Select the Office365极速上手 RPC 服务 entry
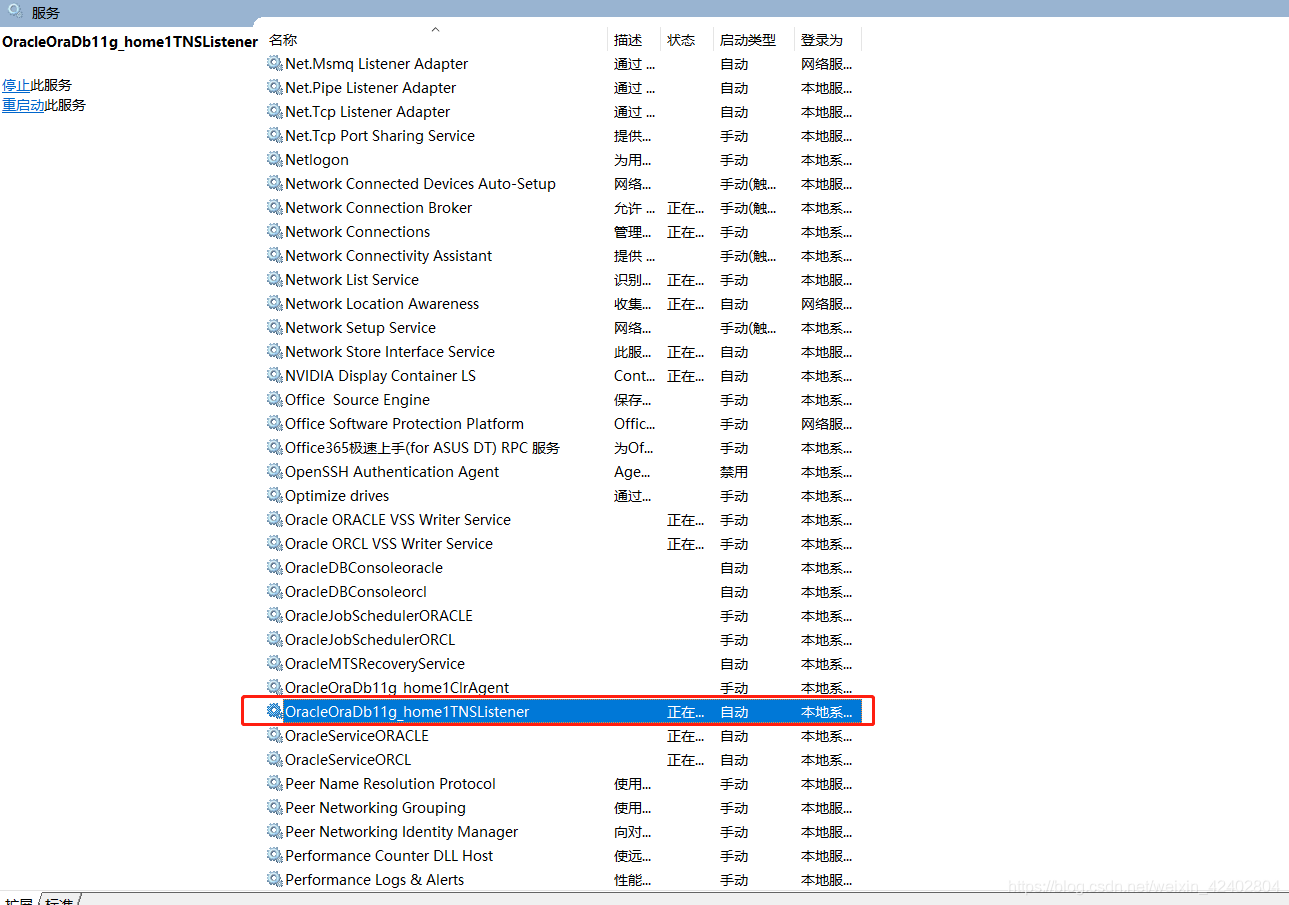The width and height of the screenshot is (1289, 905). pyautogui.click(x=422, y=447)
